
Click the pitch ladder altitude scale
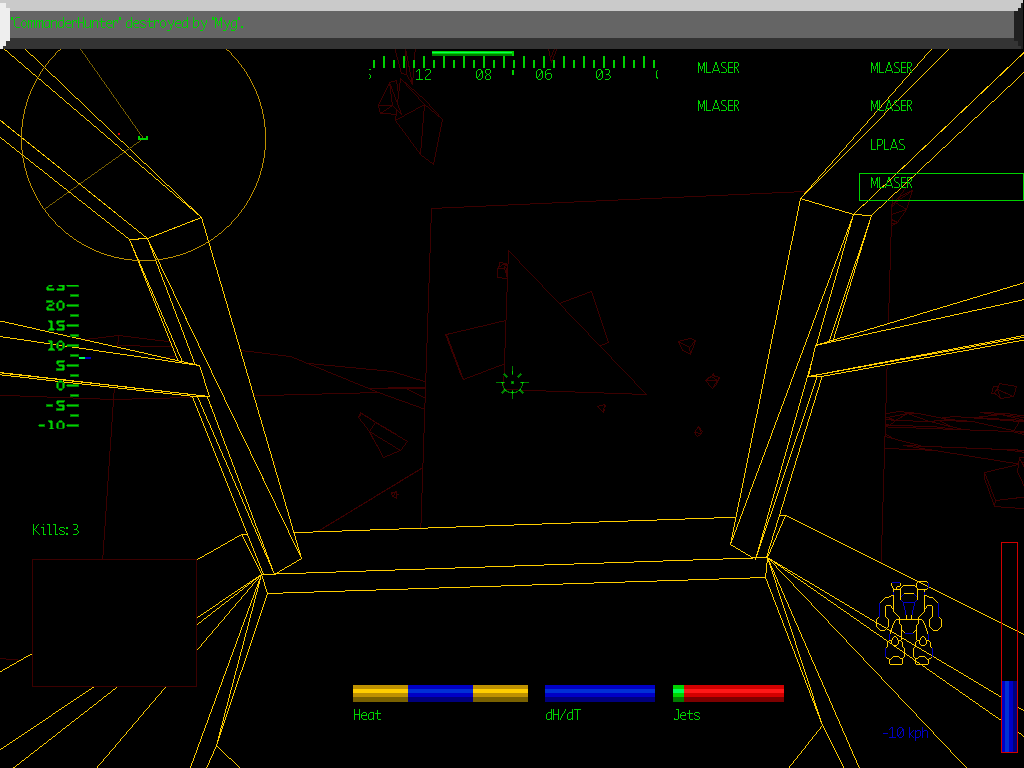62,356
